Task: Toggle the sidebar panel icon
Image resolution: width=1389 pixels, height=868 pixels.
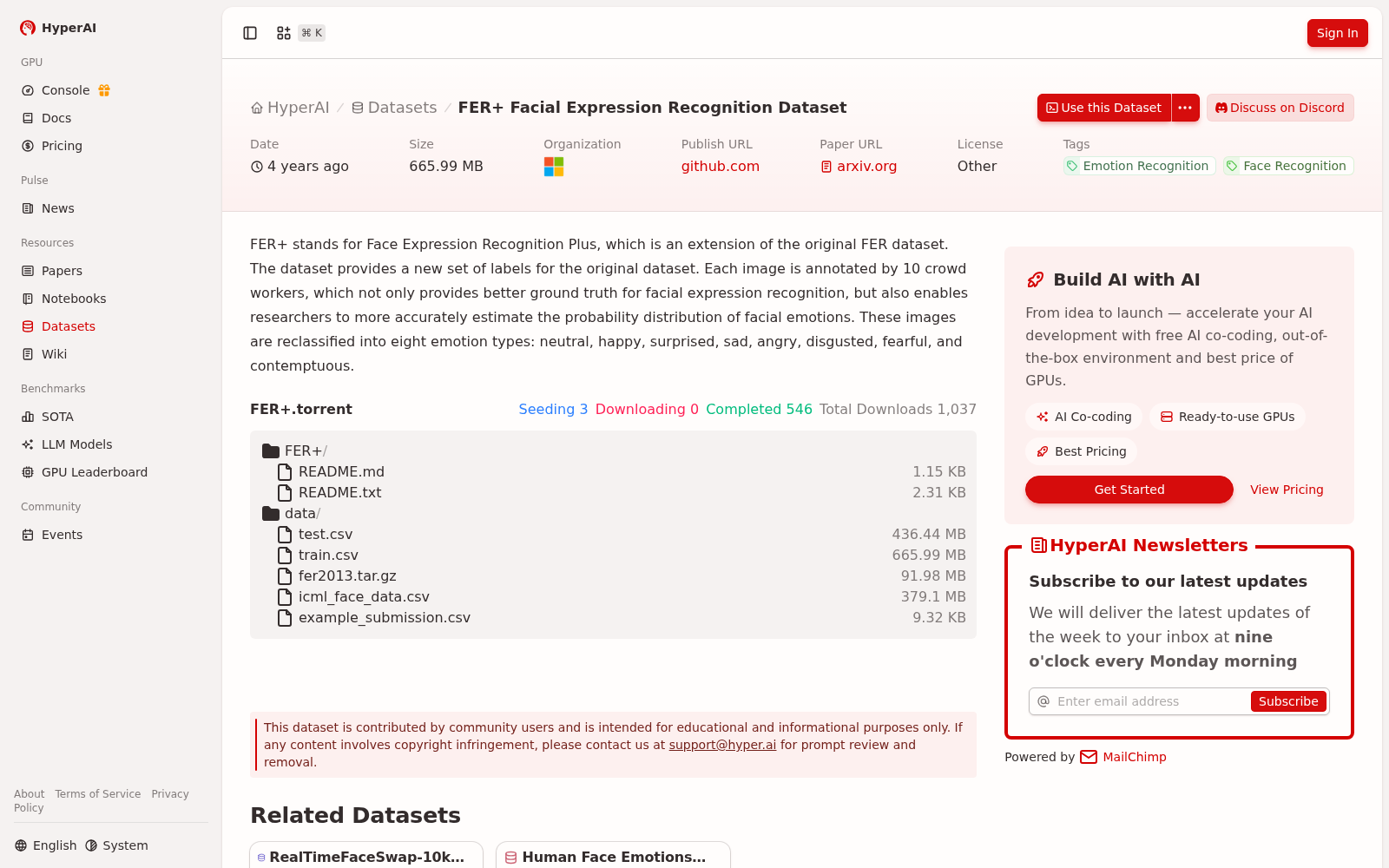Action: coord(250,33)
